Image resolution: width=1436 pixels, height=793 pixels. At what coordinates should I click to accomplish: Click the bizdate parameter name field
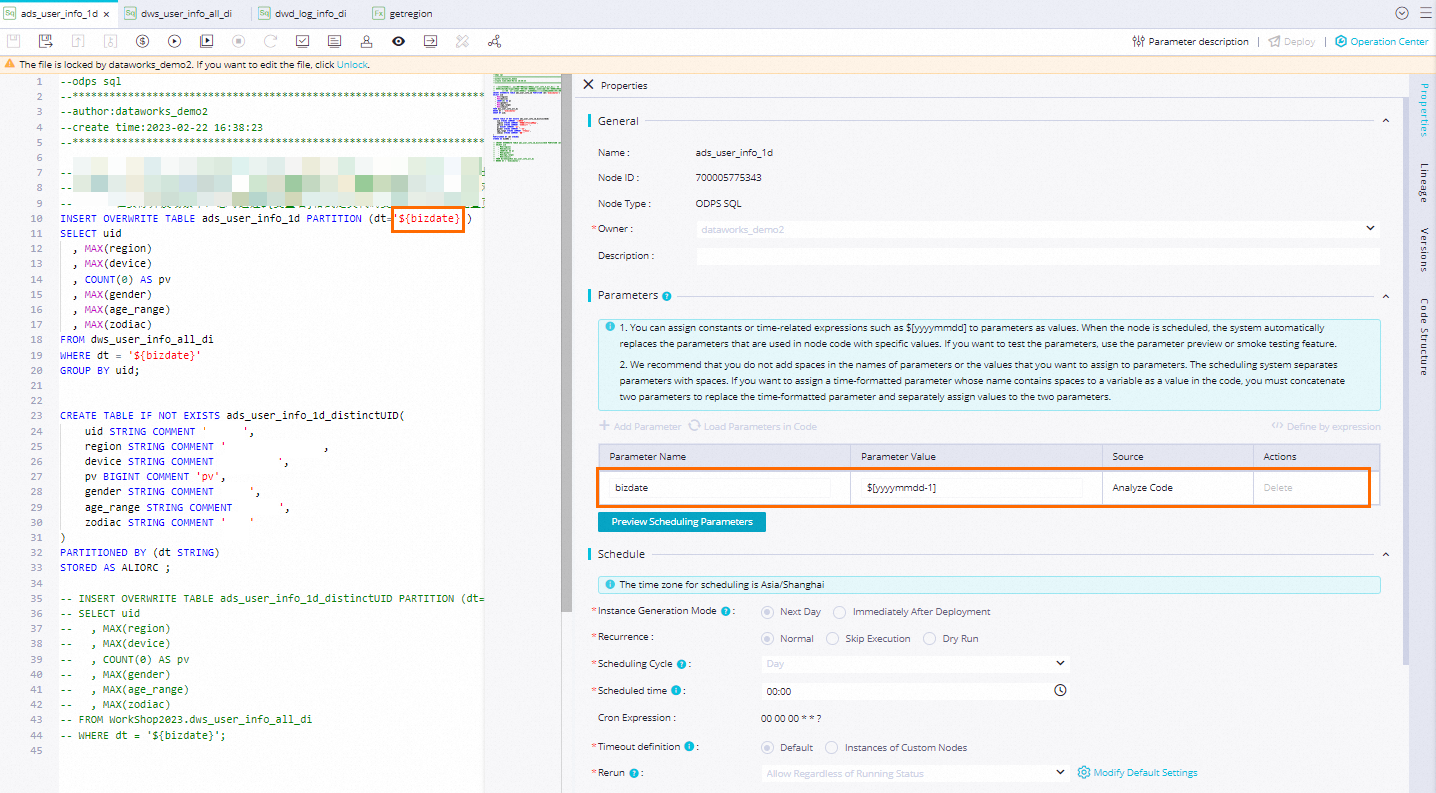click(720, 488)
